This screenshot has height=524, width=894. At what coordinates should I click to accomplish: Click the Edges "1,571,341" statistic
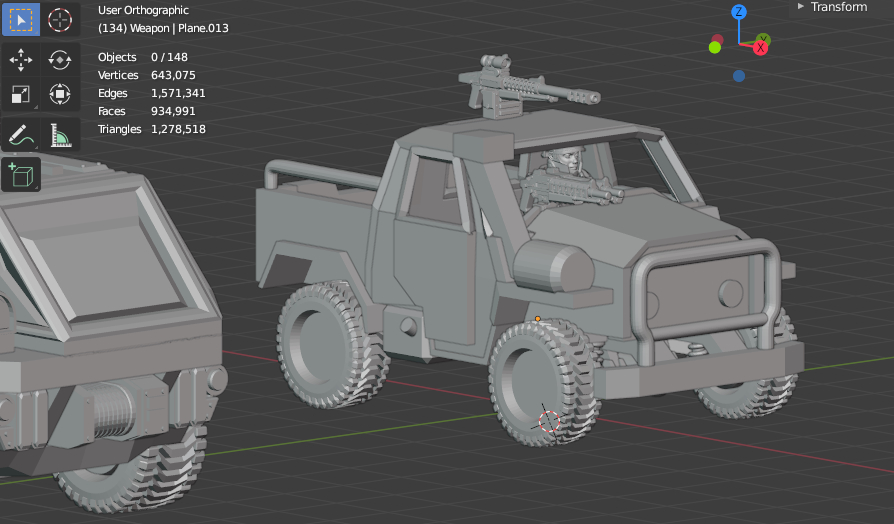178,93
